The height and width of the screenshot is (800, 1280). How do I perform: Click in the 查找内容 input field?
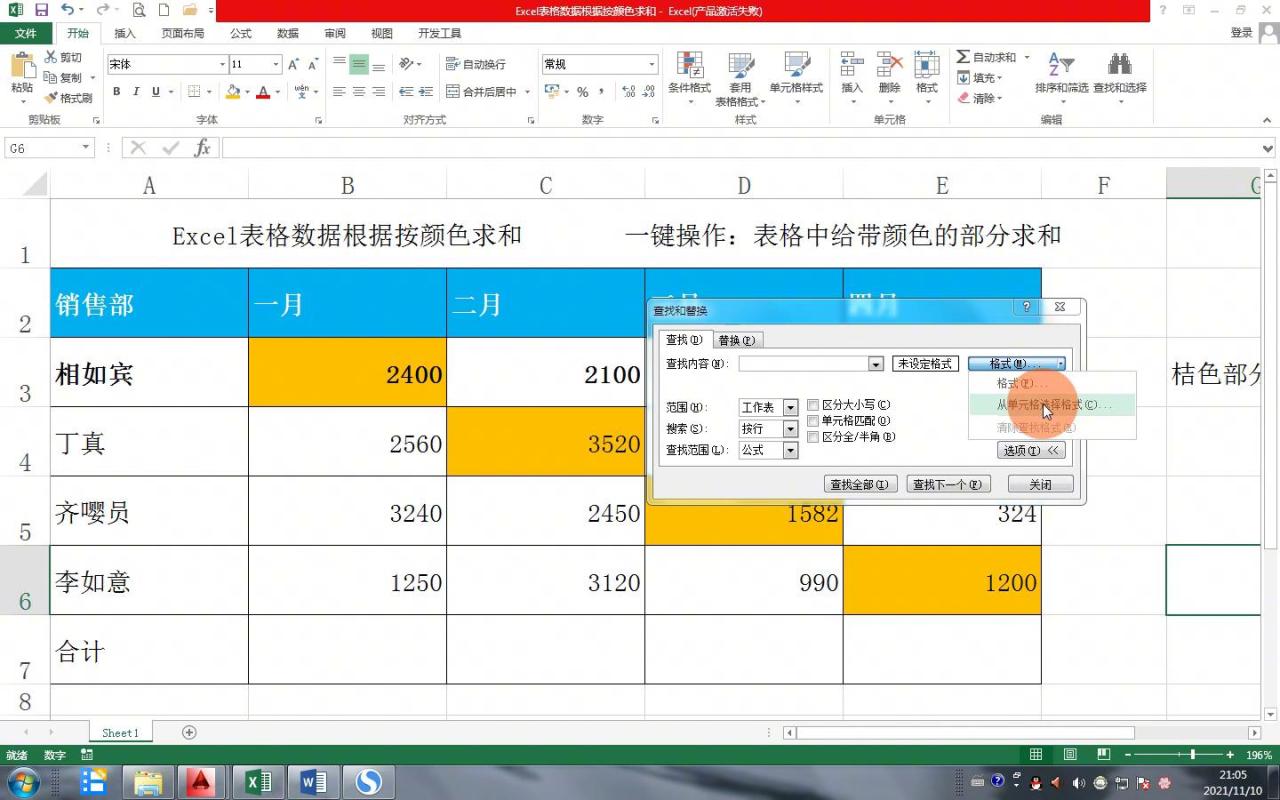[804, 364]
